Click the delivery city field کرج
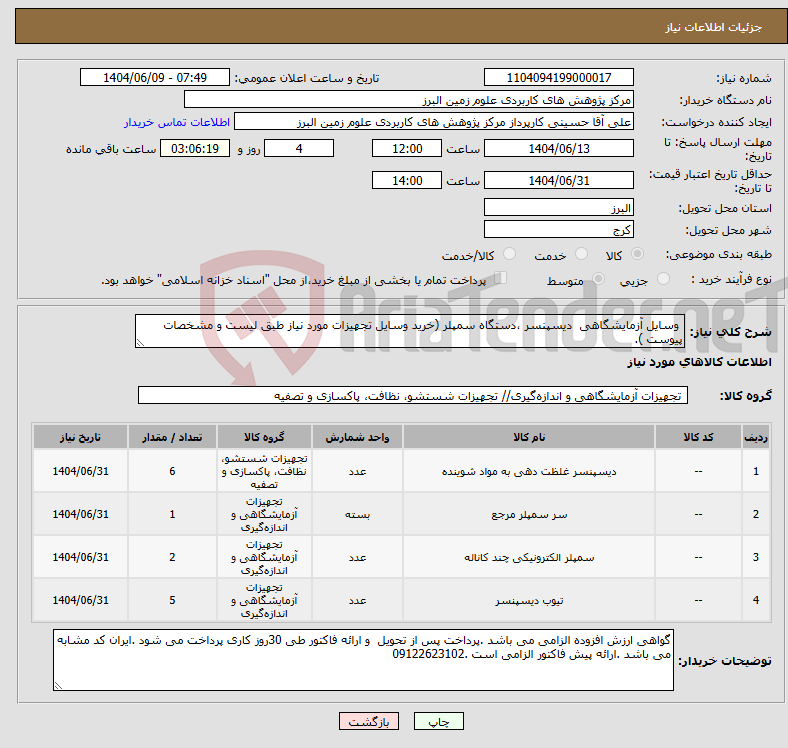Viewport: 788px width, 748px height. click(558, 229)
